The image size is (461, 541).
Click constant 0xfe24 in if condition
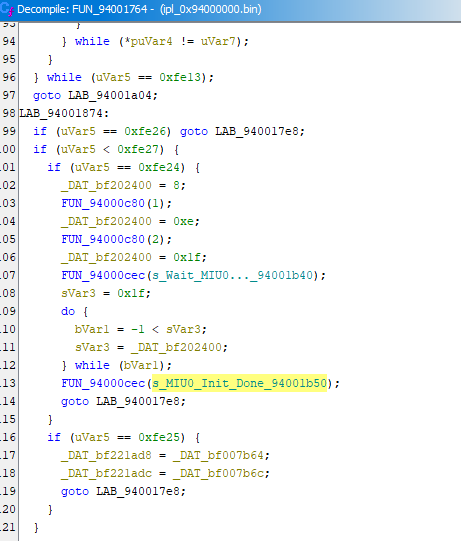[159, 167]
